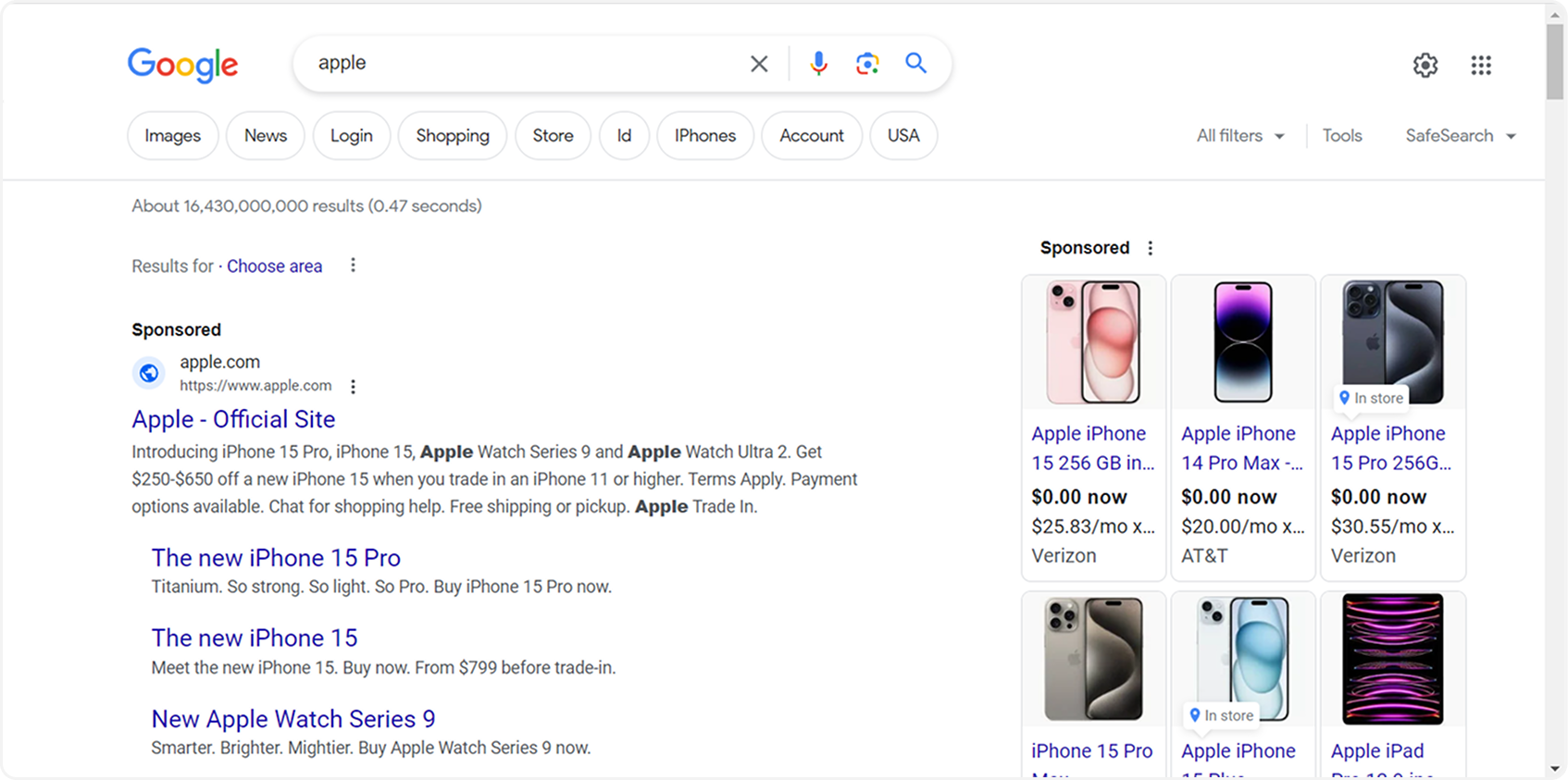The height and width of the screenshot is (780, 1568).
Task: Click the Google logo
Action: [182, 64]
